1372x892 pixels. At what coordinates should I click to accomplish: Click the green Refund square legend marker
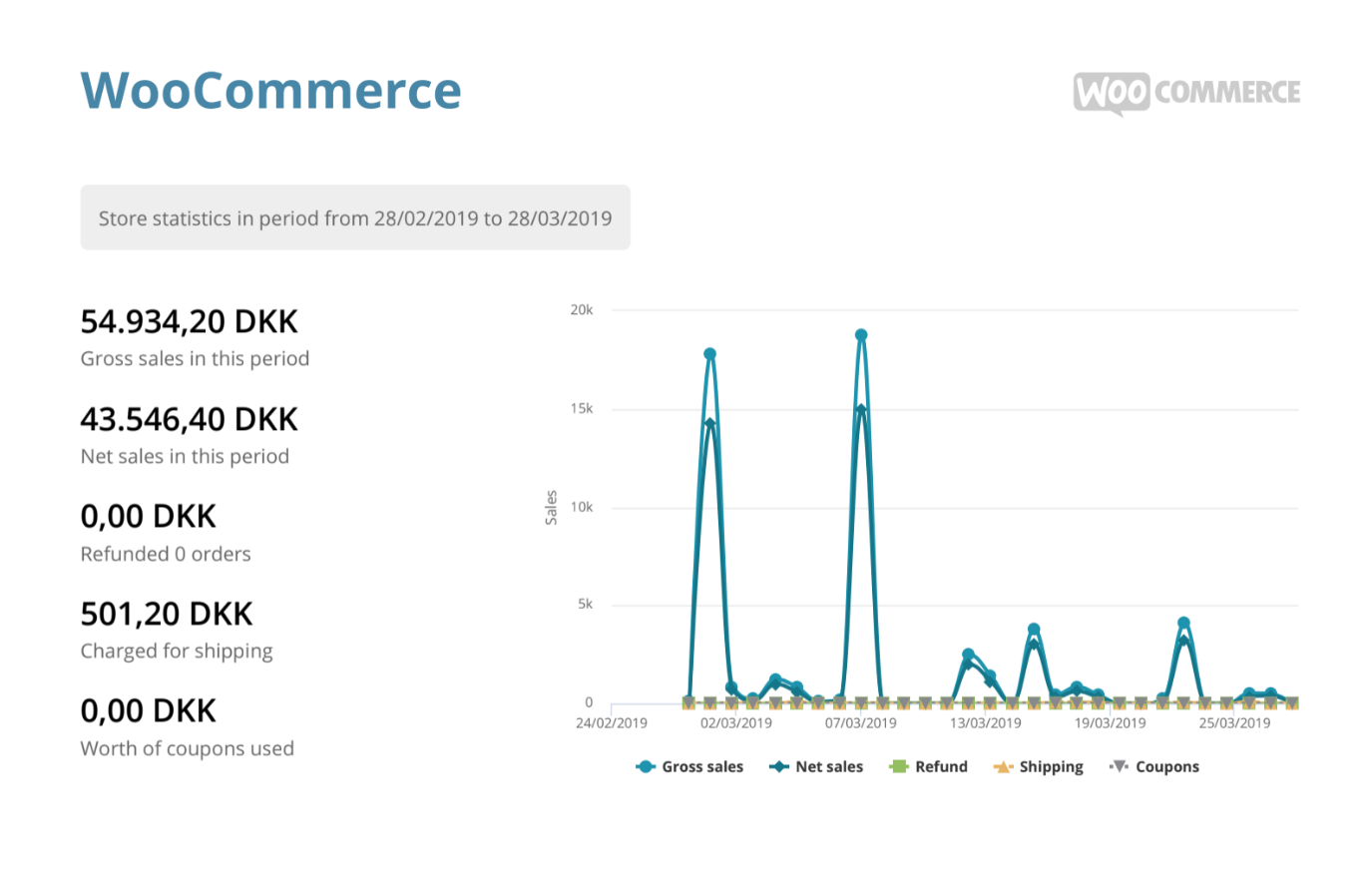click(898, 766)
